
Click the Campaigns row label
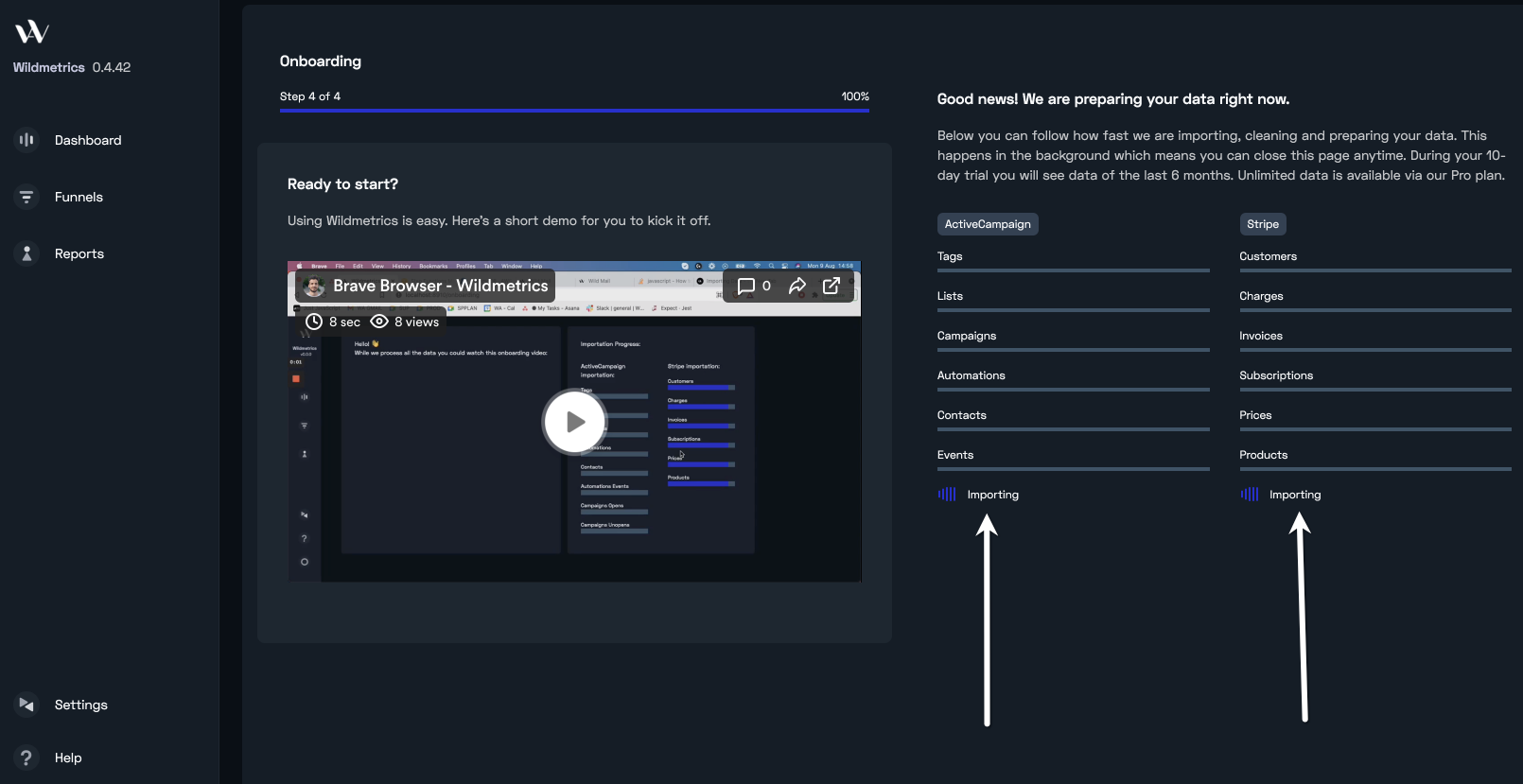(x=967, y=336)
